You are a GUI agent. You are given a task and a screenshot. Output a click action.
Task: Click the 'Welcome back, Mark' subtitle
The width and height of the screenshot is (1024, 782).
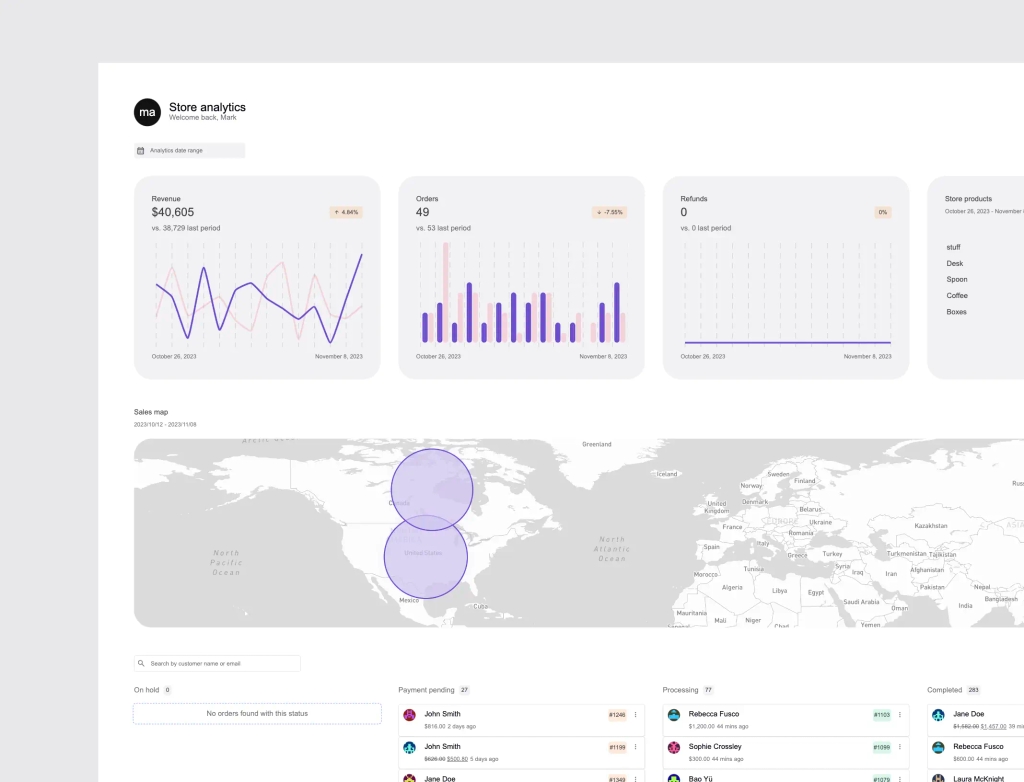(202, 118)
